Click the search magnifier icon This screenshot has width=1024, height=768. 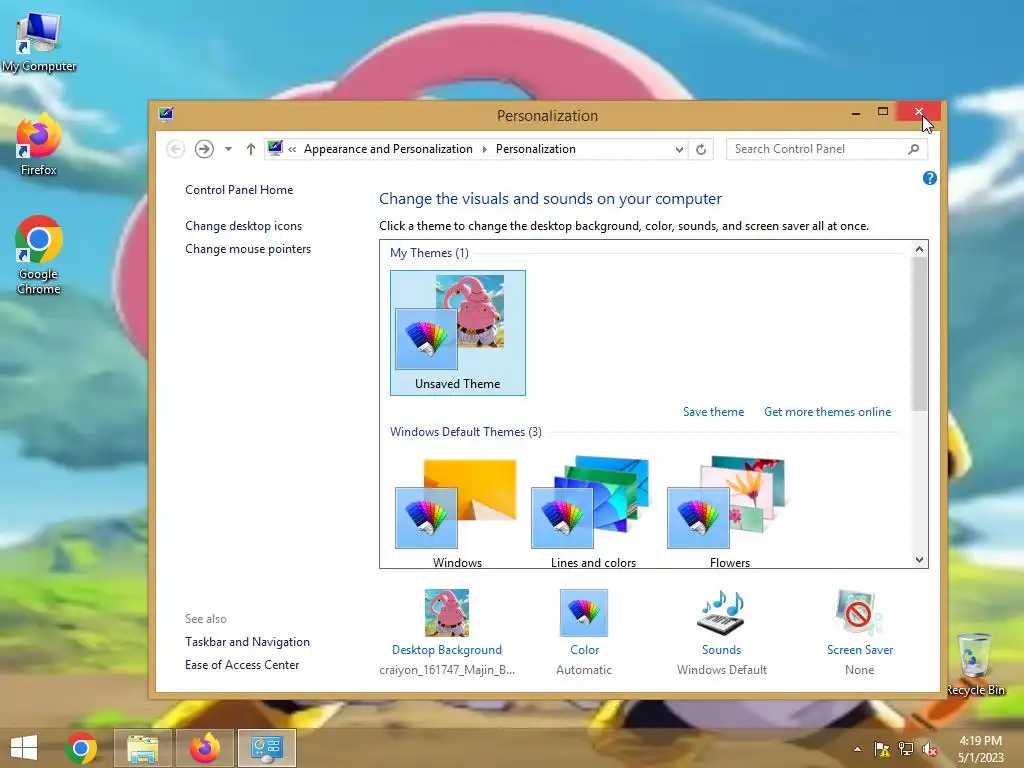[x=914, y=150]
